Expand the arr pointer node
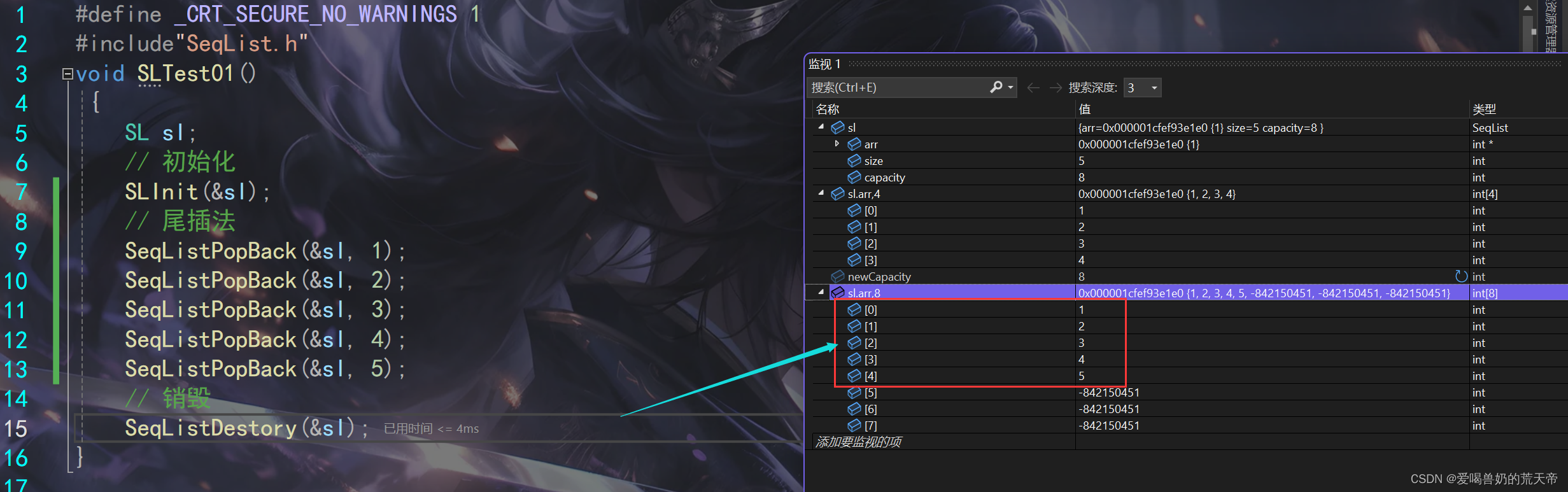1568x492 pixels. coord(837,144)
